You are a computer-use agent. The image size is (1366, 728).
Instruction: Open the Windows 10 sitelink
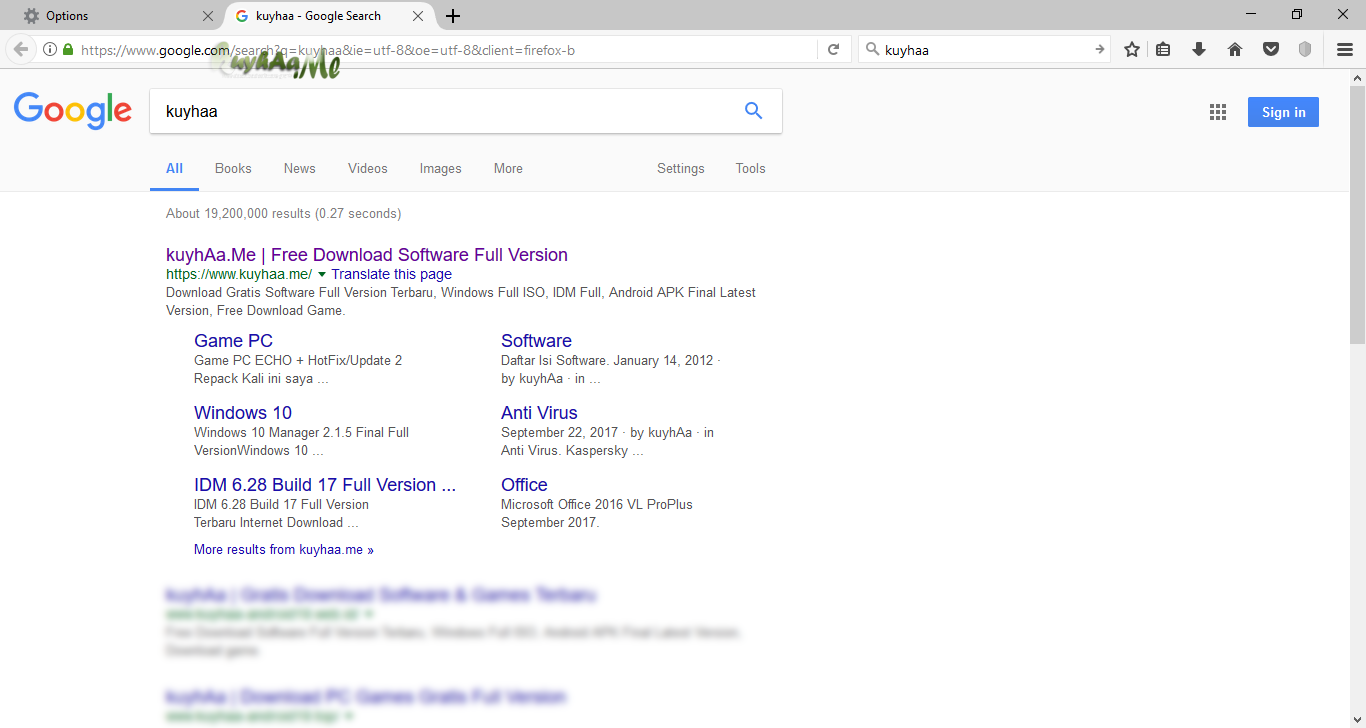coord(243,413)
